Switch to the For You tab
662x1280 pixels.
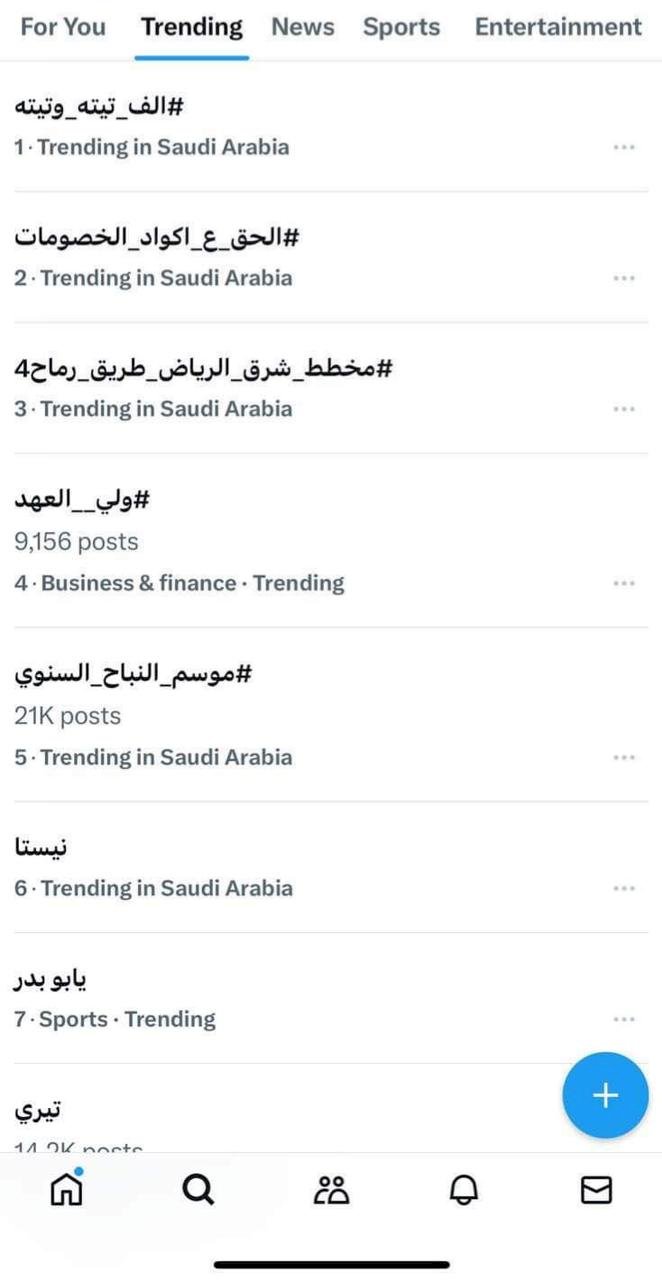click(x=63, y=27)
